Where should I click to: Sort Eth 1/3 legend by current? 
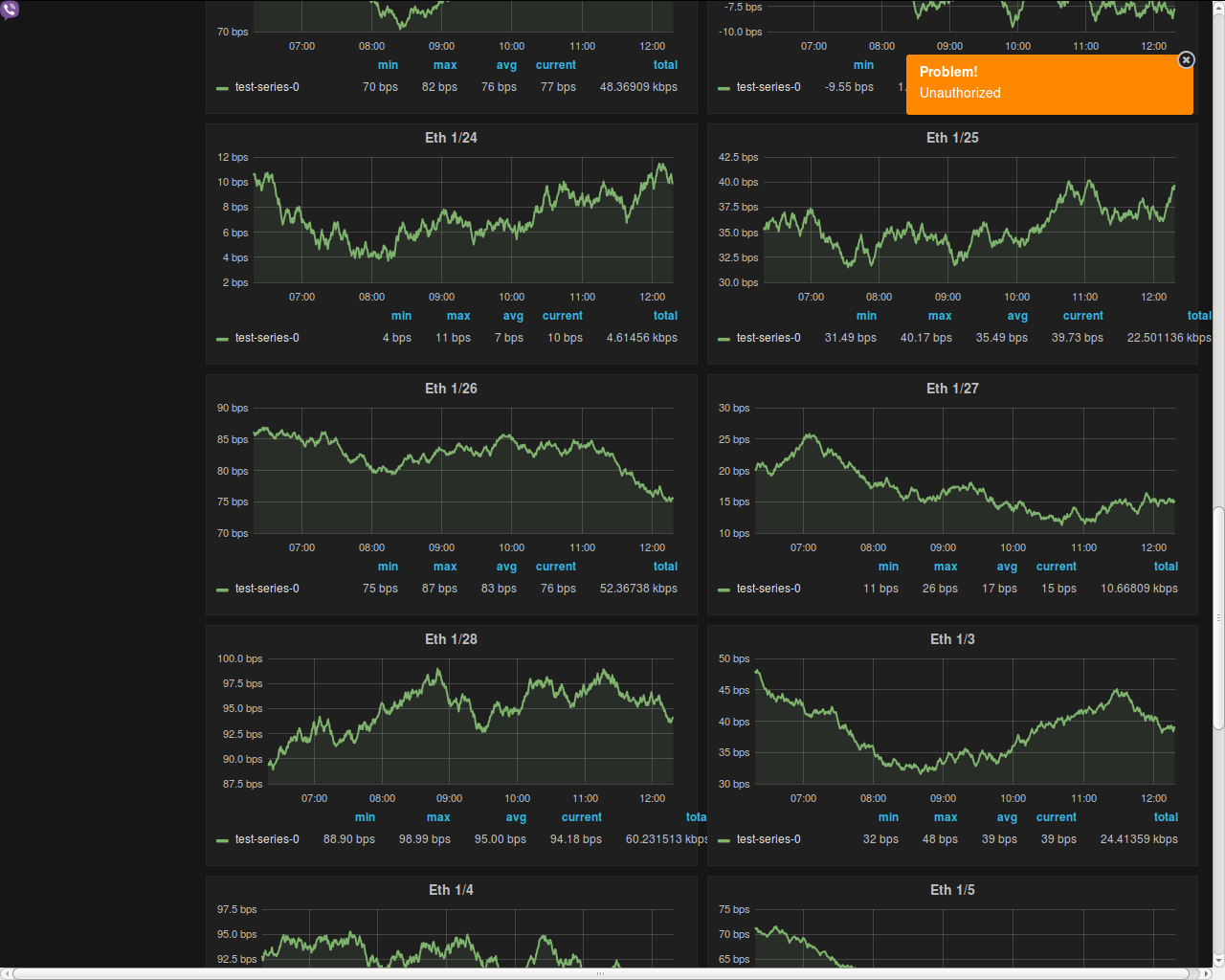click(x=1057, y=817)
